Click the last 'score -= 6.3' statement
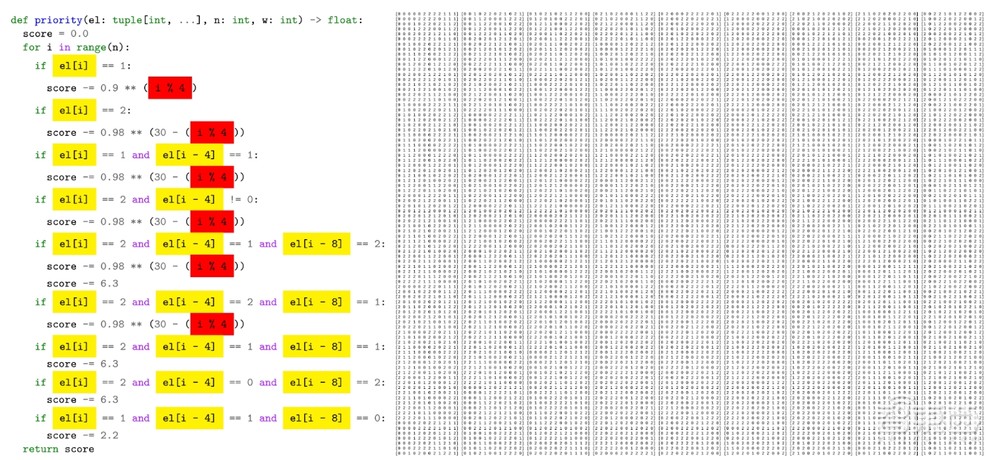Viewport: 1000px width, 460px height. pos(83,399)
